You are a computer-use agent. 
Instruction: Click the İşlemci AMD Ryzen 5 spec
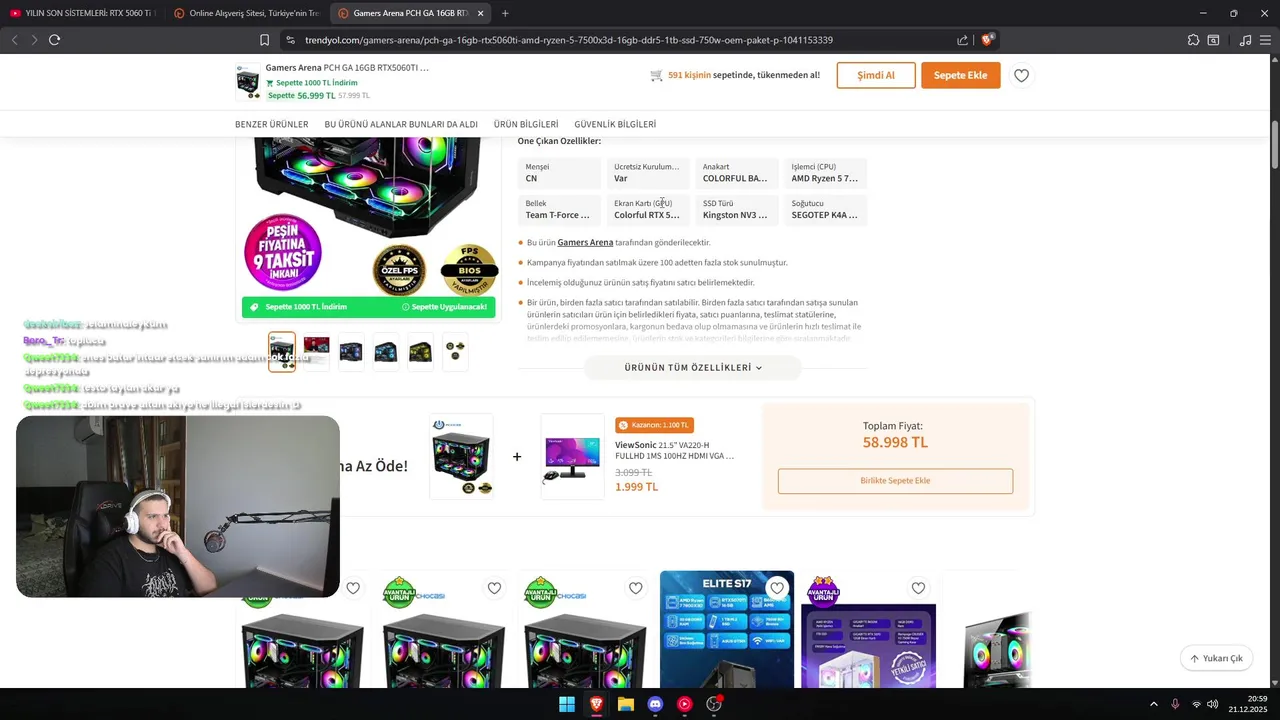tap(825, 173)
